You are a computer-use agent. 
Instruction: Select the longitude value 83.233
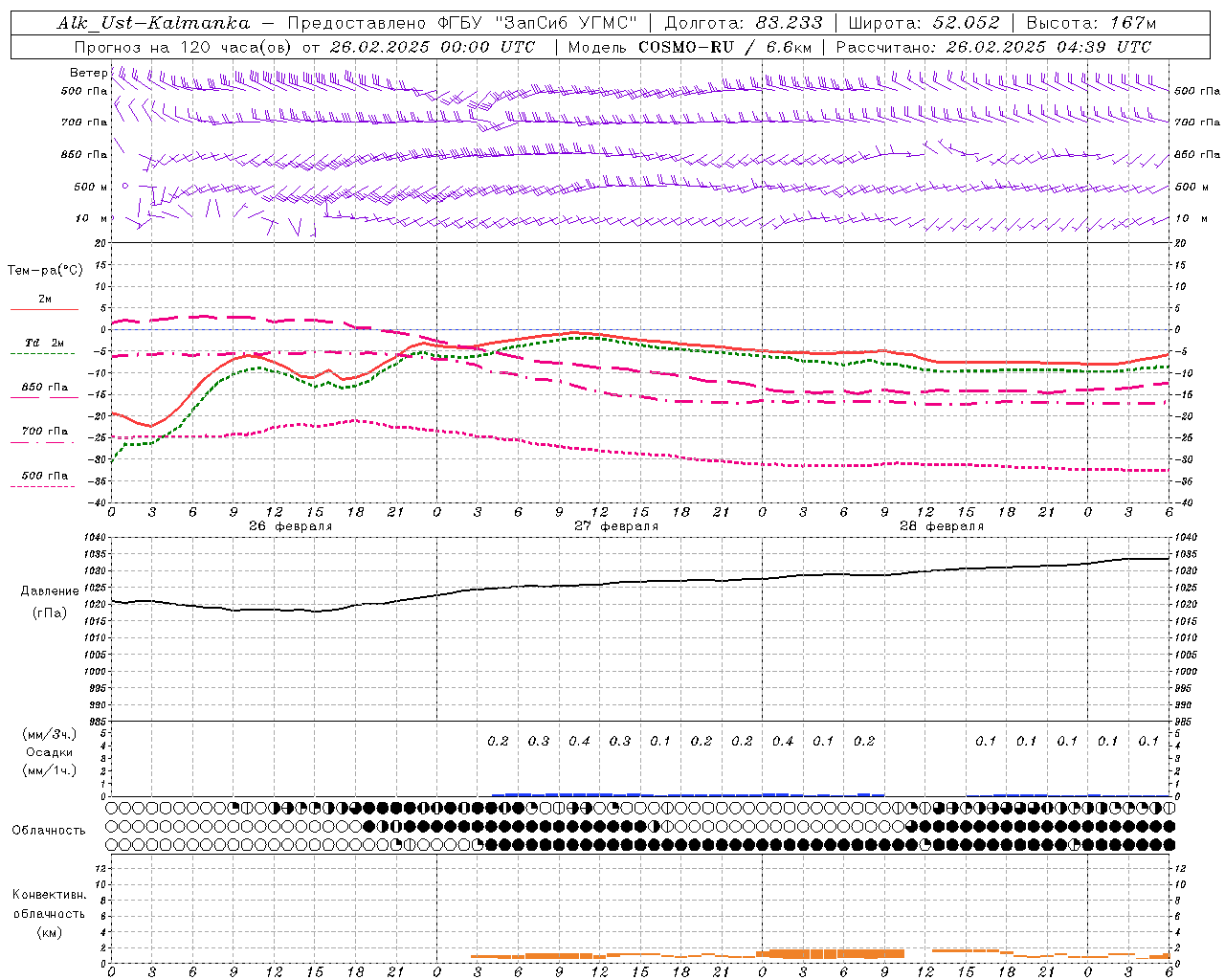coord(789,23)
